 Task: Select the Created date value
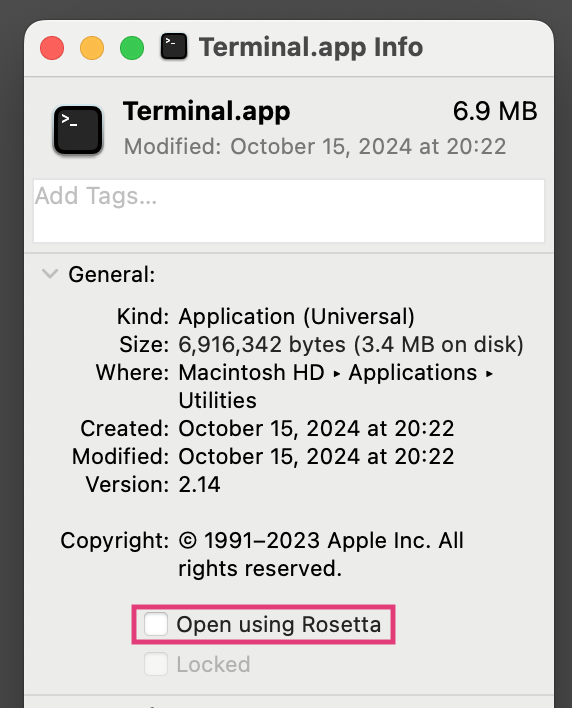(x=316, y=429)
